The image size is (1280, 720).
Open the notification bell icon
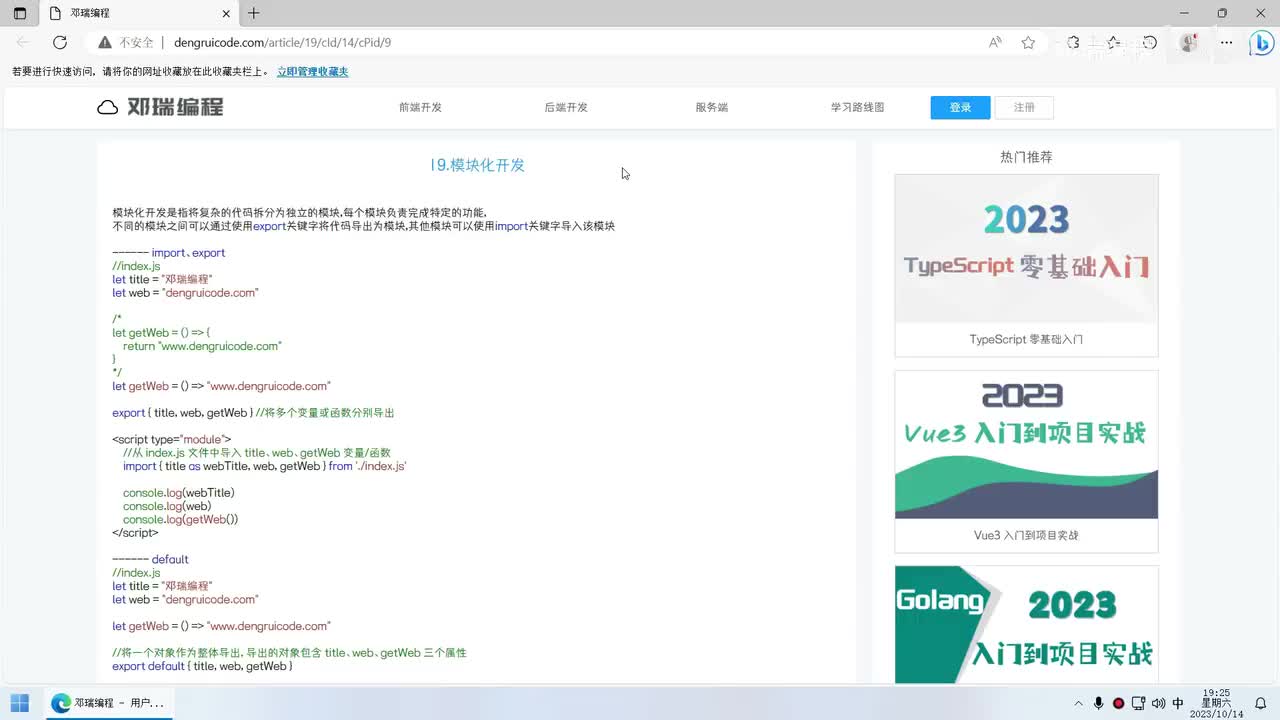click(1261, 703)
